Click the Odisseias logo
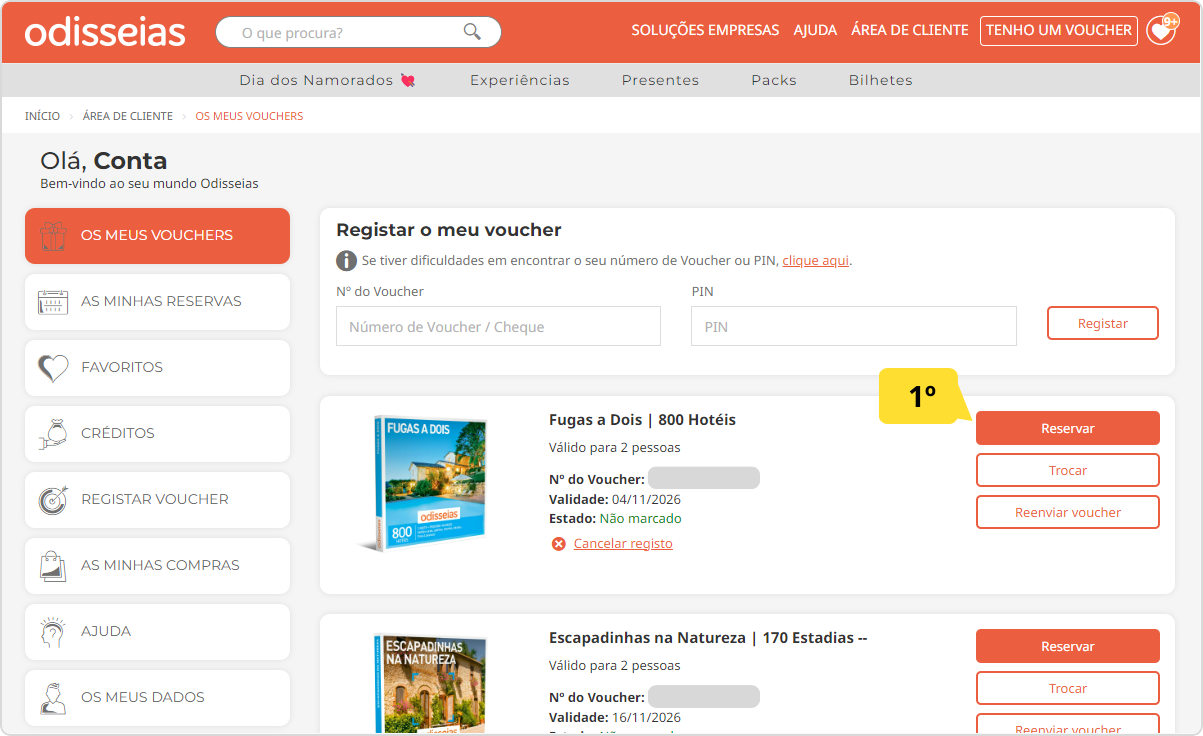Image resolution: width=1203 pixels, height=736 pixels. click(x=105, y=31)
